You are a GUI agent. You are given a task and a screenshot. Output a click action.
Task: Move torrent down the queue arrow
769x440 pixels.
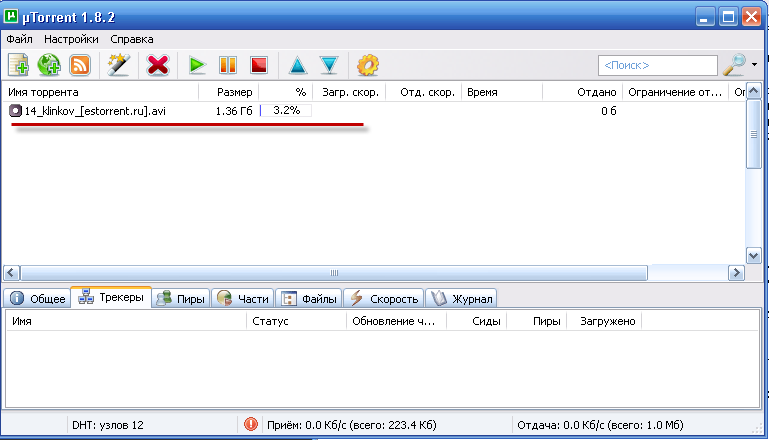click(329, 65)
